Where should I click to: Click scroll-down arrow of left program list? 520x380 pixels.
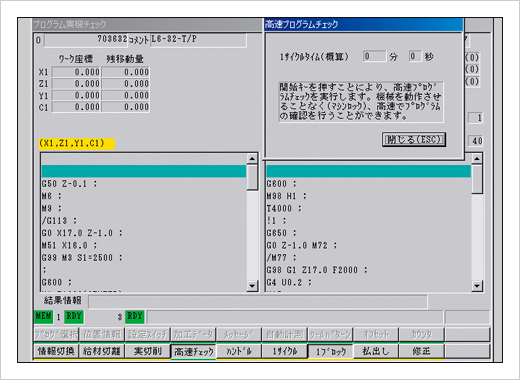click(252, 286)
